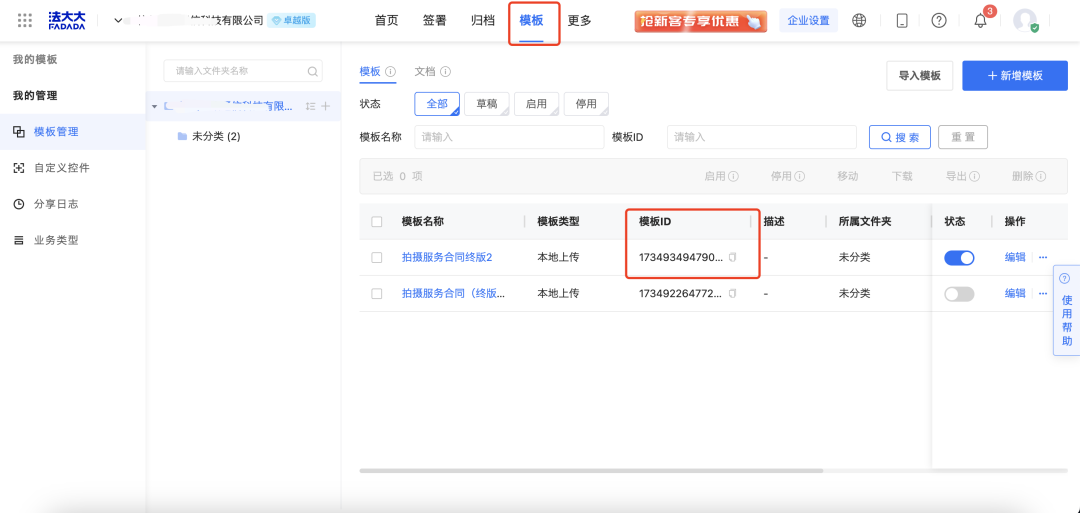The height and width of the screenshot is (513, 1080).
Task: Collapse the company folder tree node
Action: pyautogui.click(x=154, y=106)
